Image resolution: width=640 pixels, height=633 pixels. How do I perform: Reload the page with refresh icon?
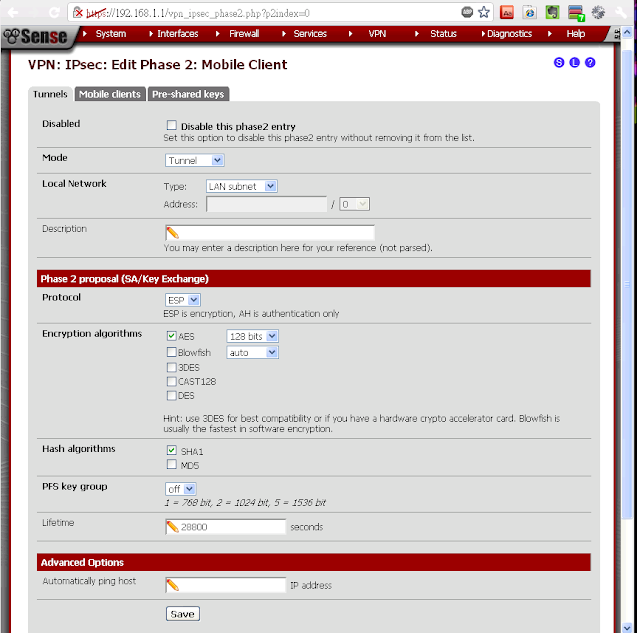54,13
